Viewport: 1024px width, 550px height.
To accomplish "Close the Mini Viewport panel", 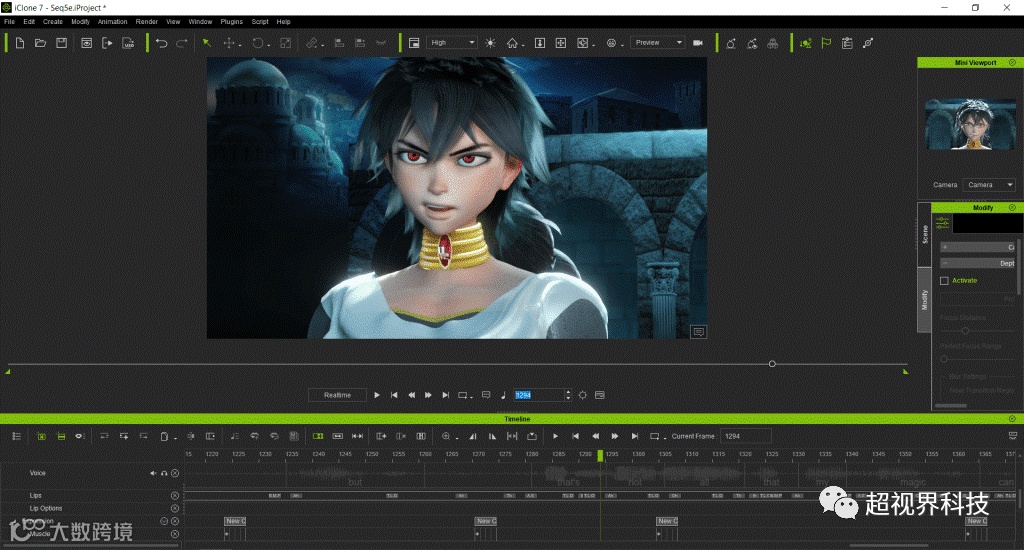I will pyautogui.click(x=1012, y=63).
